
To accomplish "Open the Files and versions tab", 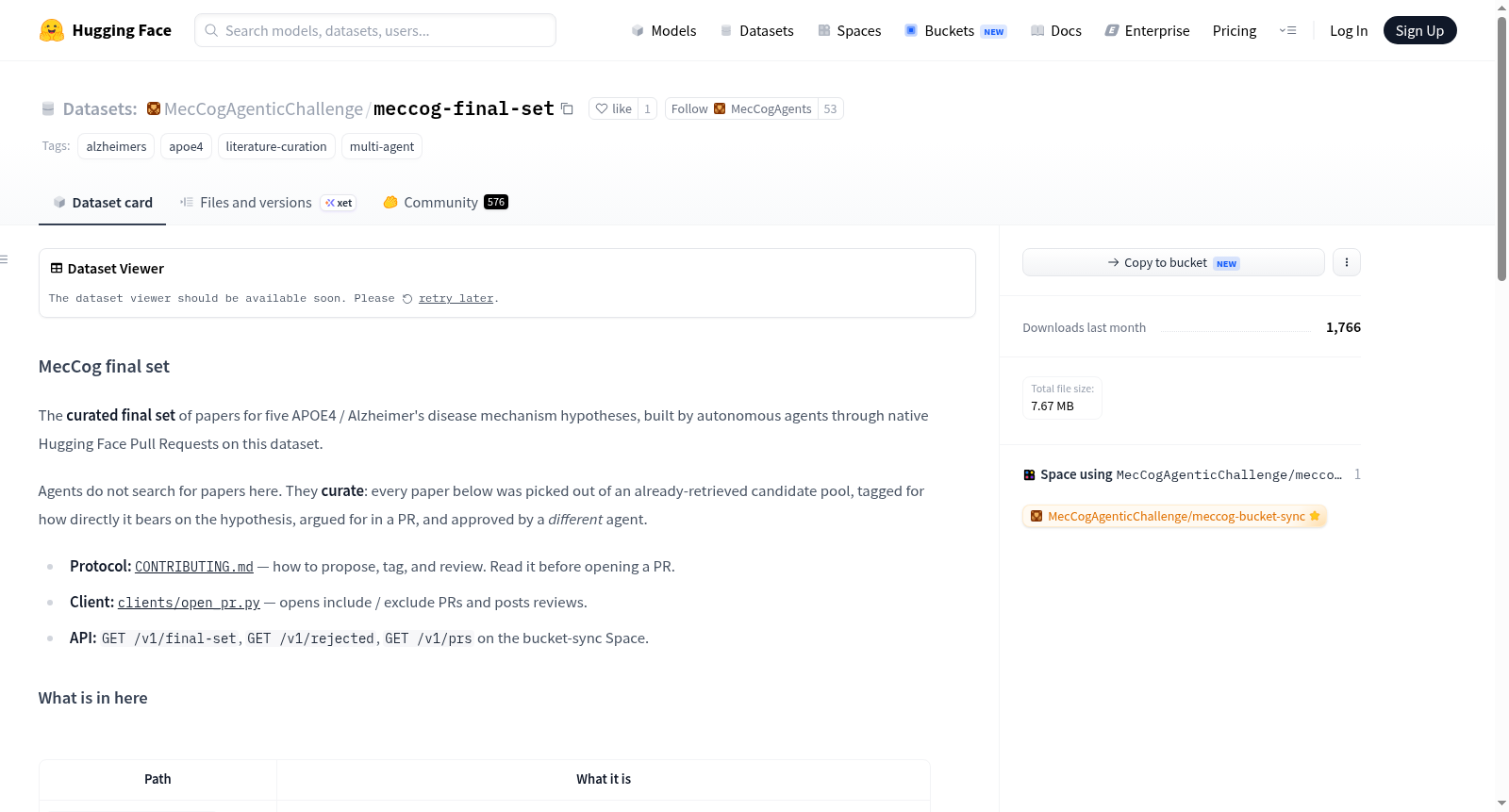I will (x=268, y=203).
